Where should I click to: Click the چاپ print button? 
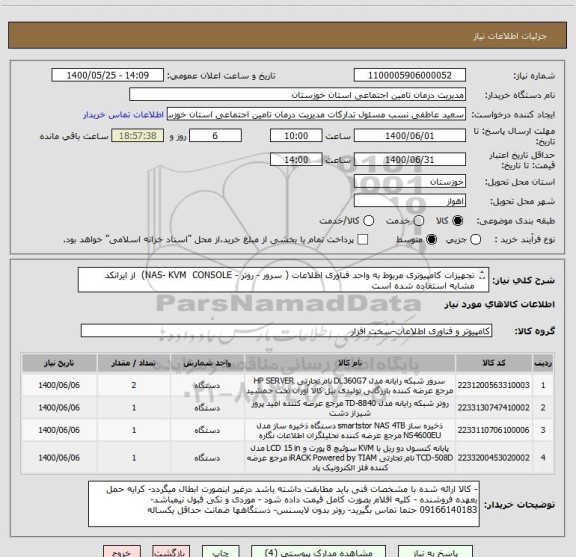(220, 552)
